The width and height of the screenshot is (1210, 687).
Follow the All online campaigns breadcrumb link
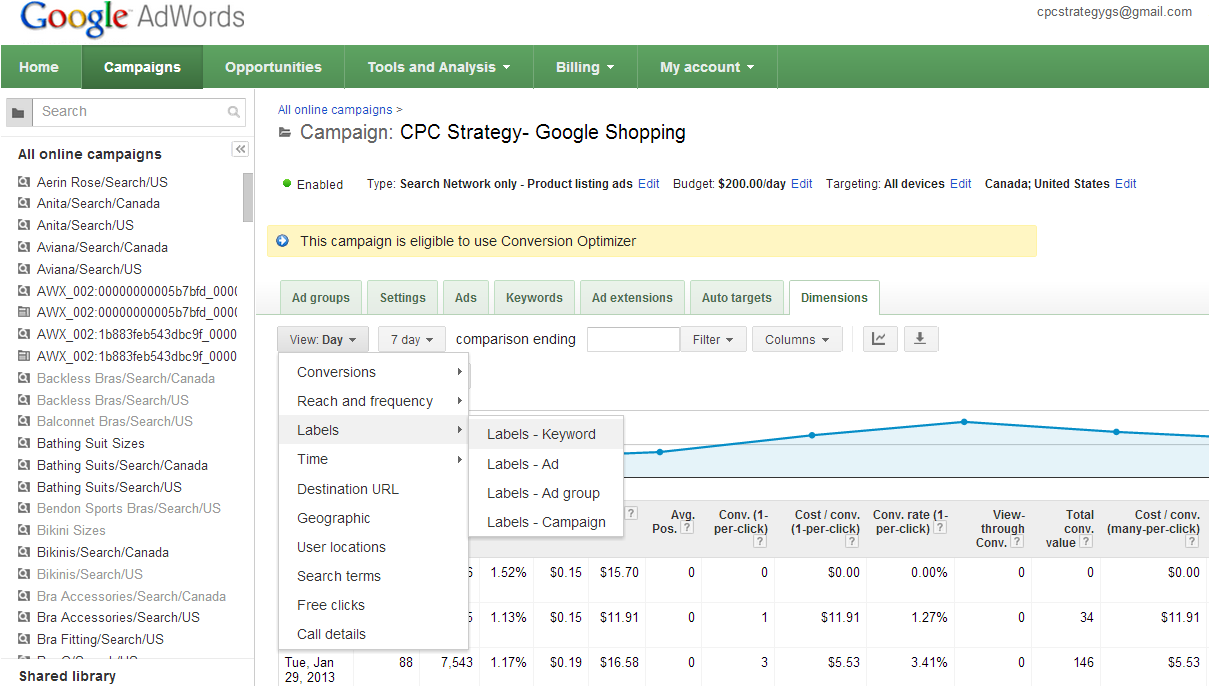point(335,110)
